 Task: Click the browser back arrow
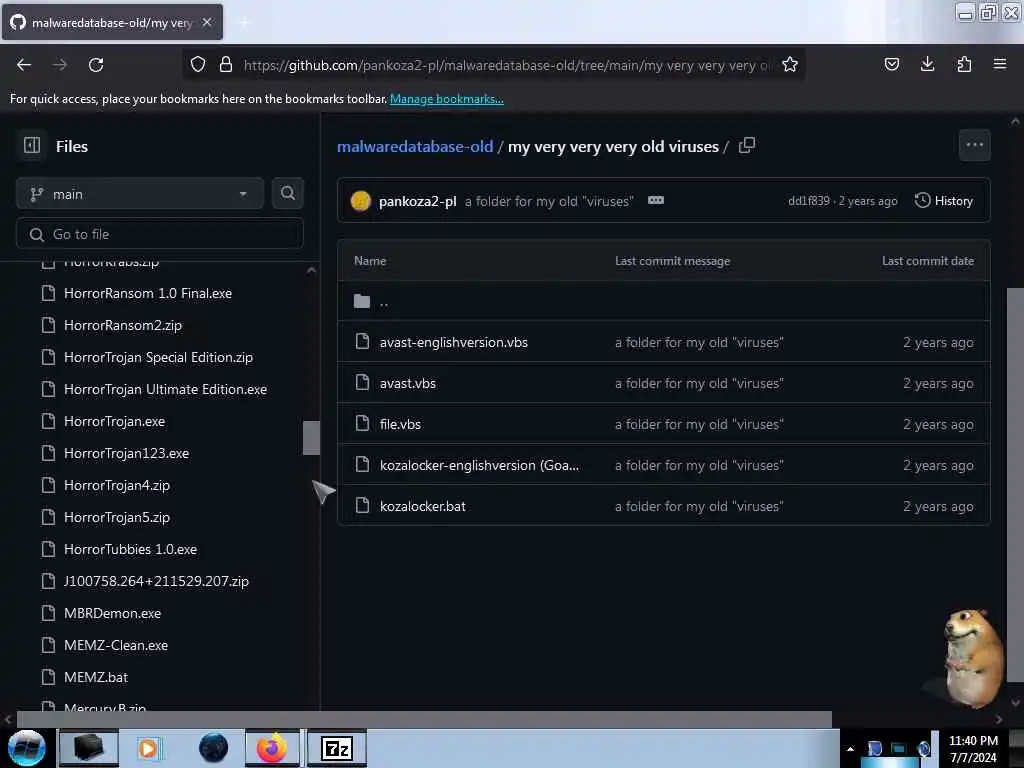[24, 65]
